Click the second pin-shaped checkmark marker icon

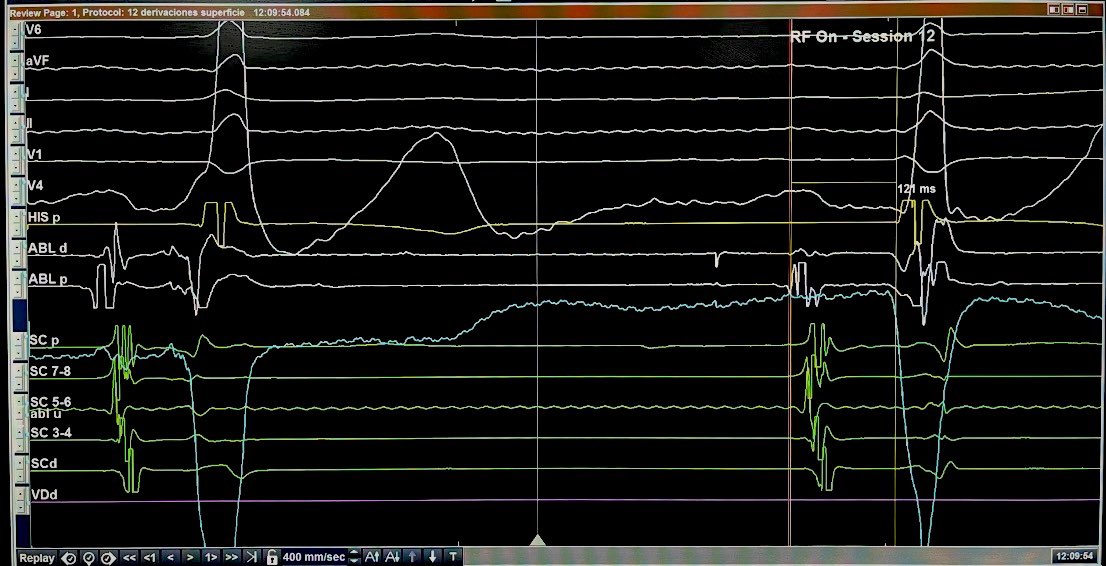point(89,558)
